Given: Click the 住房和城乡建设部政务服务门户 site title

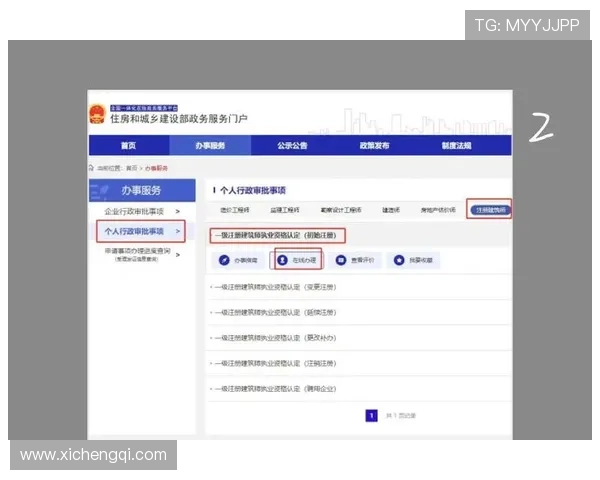Looking at the screenshot, I should (179, 119).
